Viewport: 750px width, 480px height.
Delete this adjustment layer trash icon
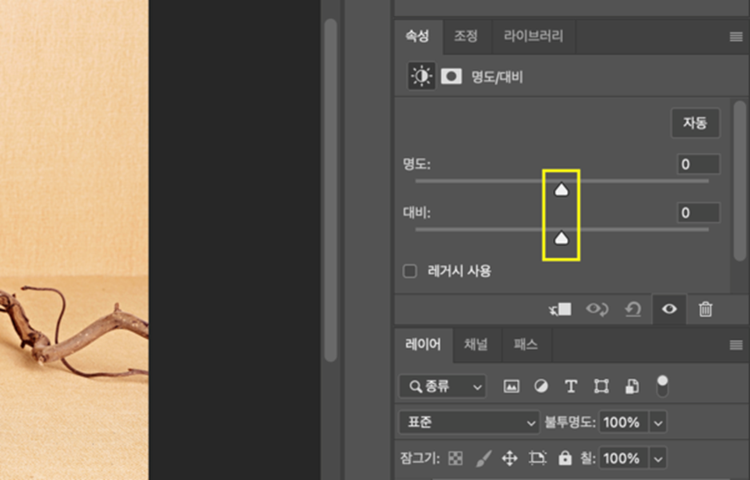(706, 309)
